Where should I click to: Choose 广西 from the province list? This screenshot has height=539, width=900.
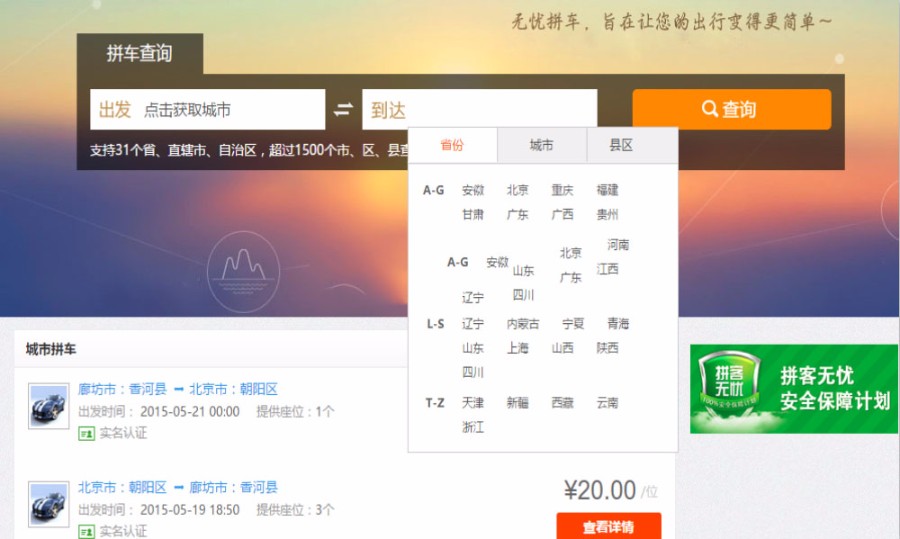click(562, 215)
